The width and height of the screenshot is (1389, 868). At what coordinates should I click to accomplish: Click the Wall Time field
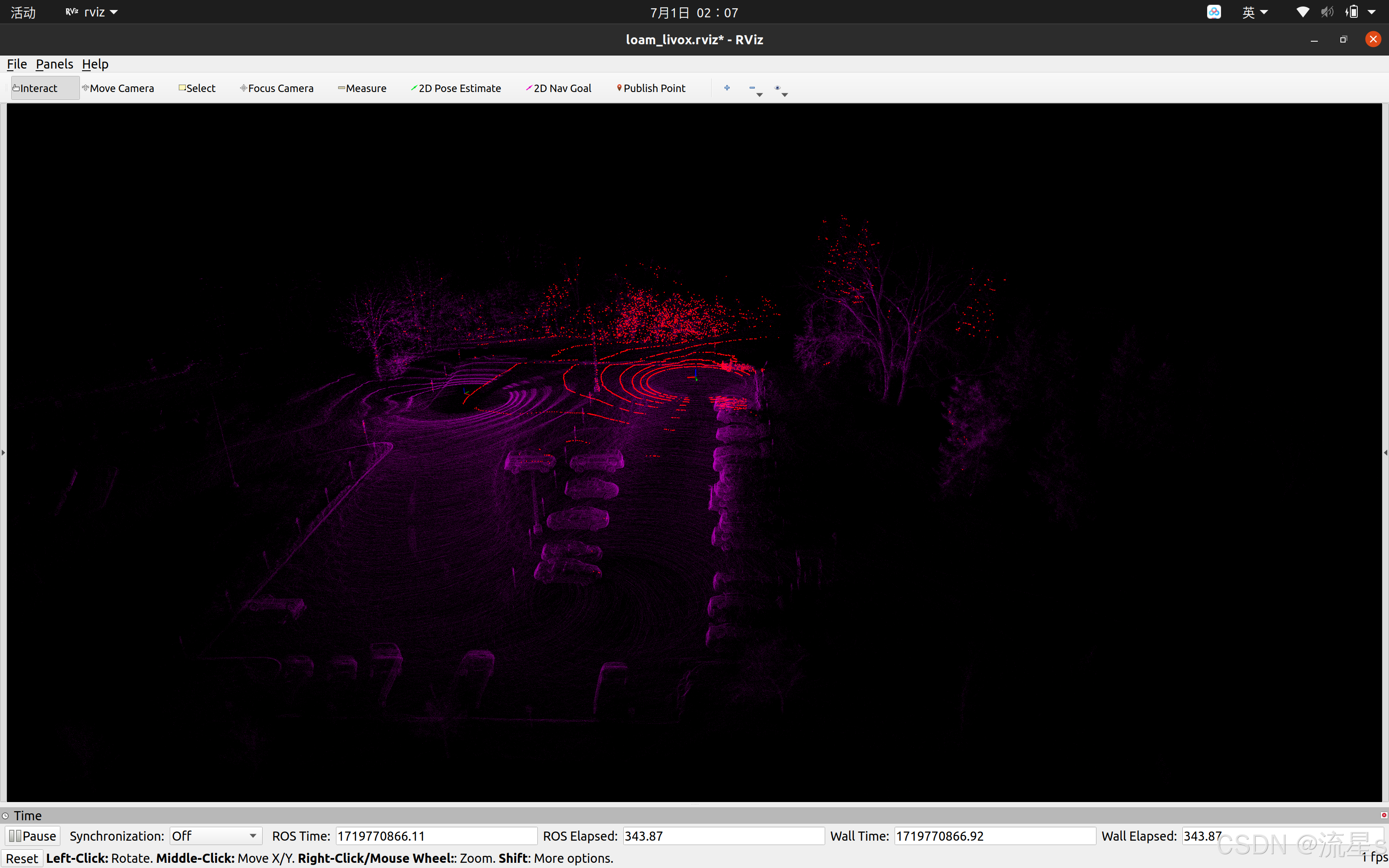[995, 836]
